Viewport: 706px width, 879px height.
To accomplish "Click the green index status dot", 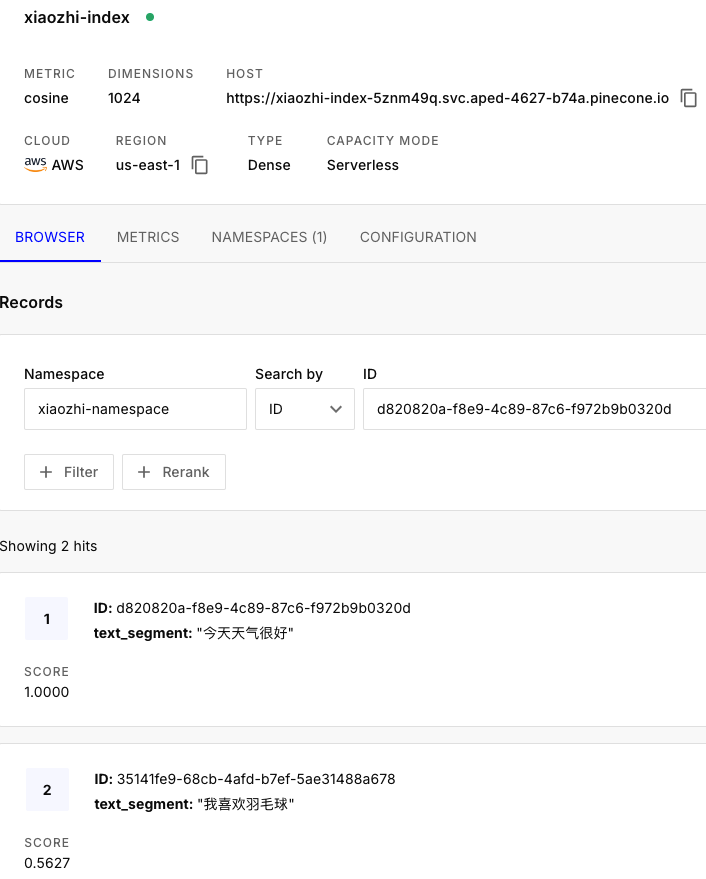I will tap(150, 17).
